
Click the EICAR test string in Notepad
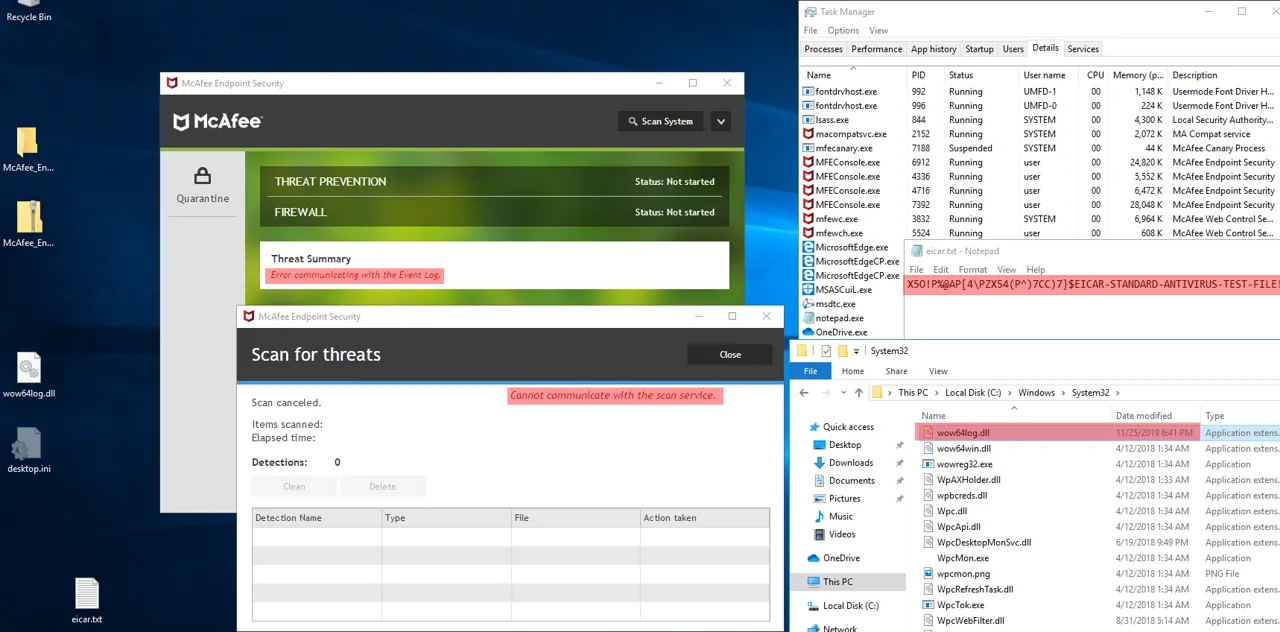point(1092,285)
